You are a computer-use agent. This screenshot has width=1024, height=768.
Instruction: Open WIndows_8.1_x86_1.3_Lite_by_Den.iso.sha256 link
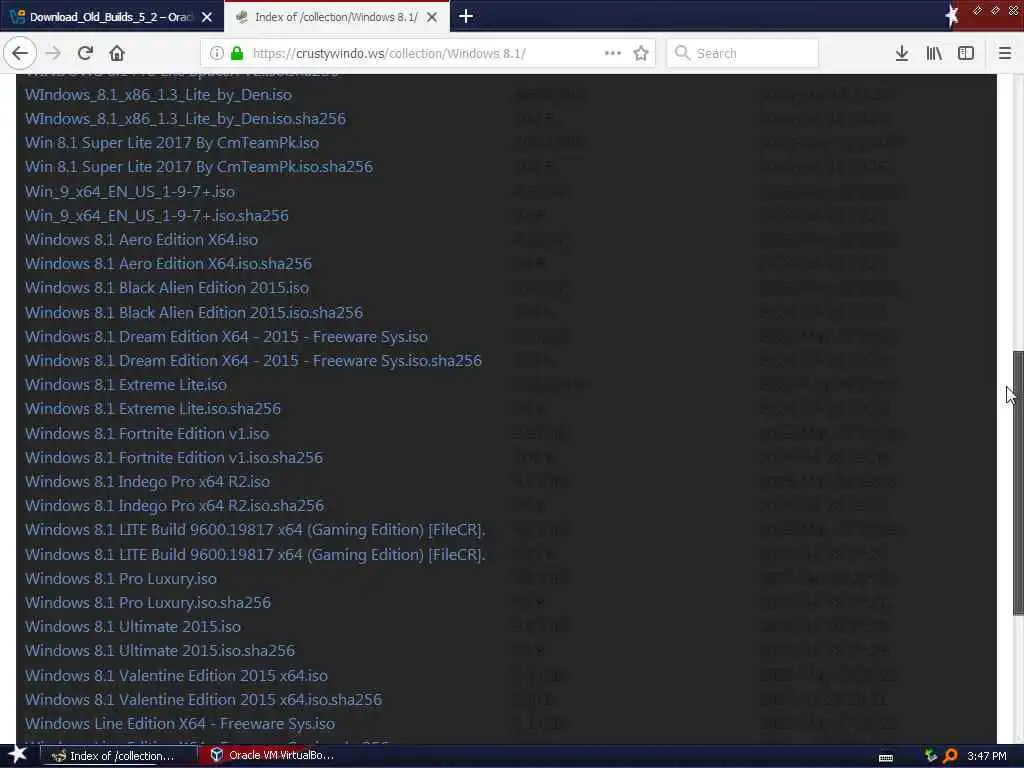pos(185,119)
